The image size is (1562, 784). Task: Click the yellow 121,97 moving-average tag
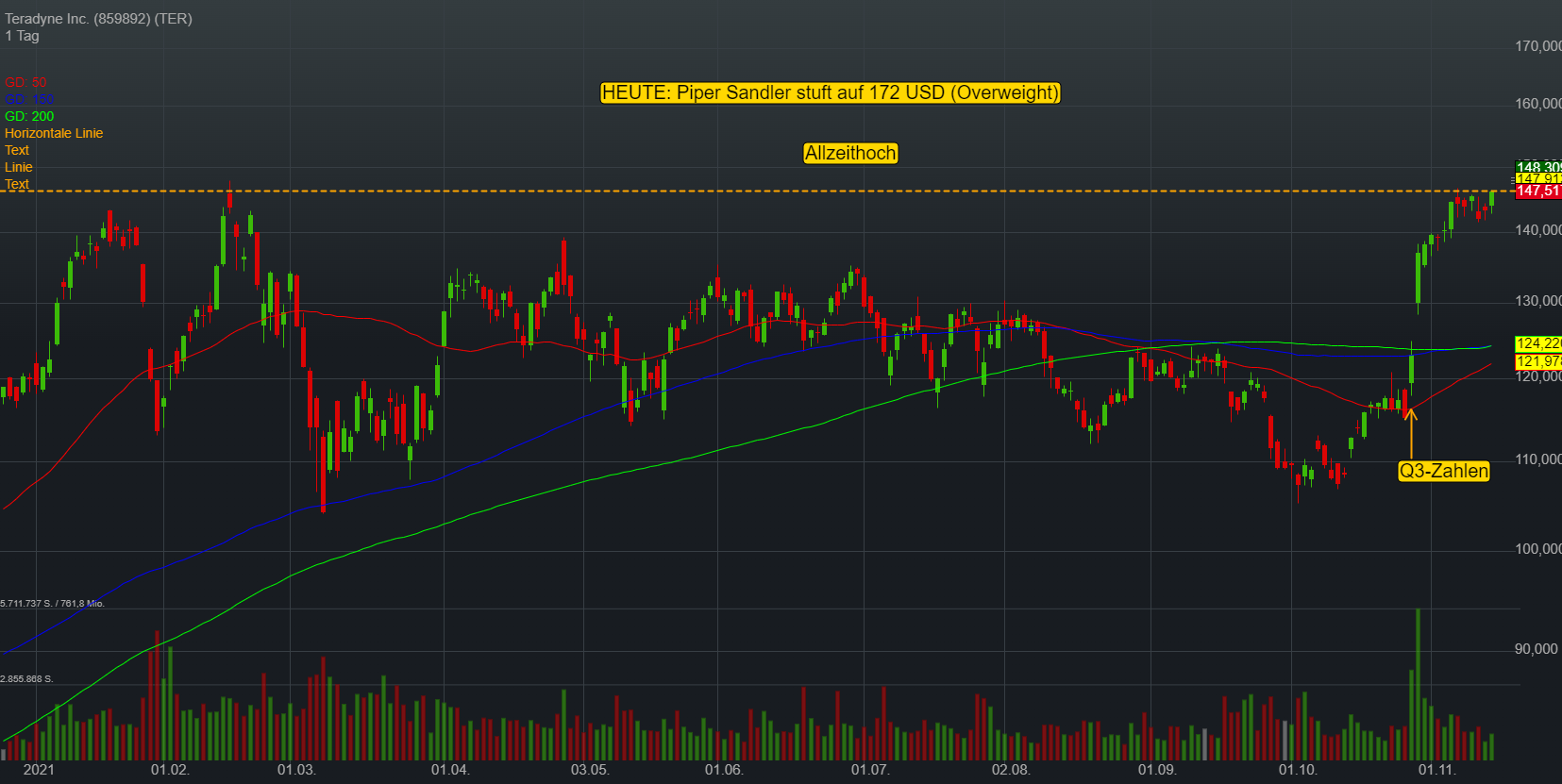click(1538, 361)
